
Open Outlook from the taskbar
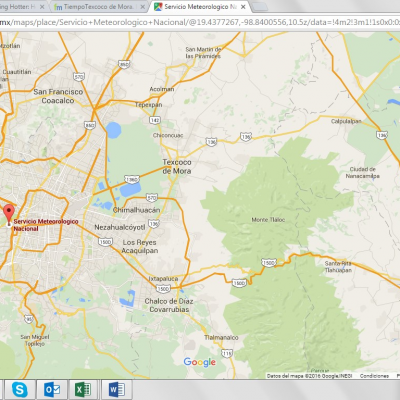[52, 389]
